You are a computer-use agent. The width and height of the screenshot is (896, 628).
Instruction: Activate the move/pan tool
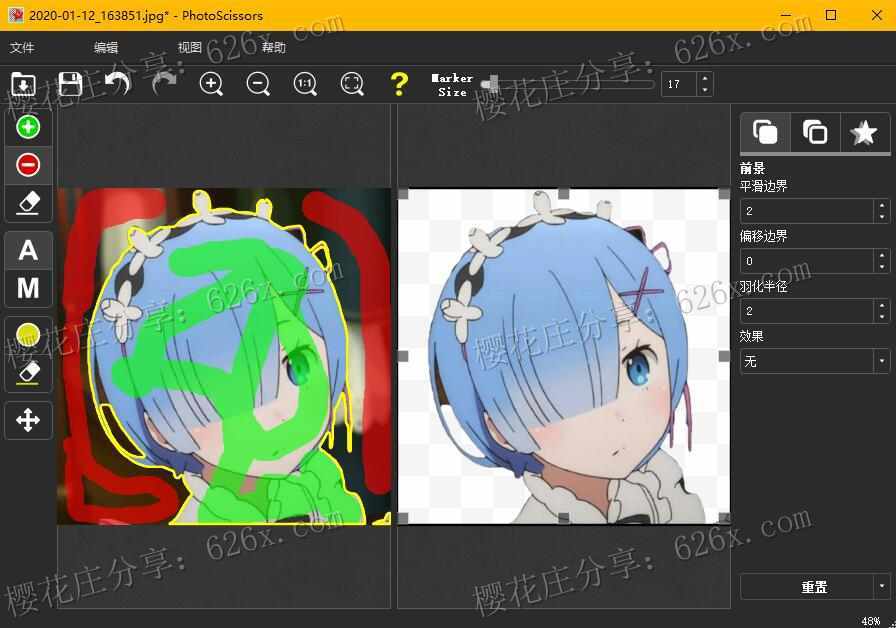click(x=28, y=421)
